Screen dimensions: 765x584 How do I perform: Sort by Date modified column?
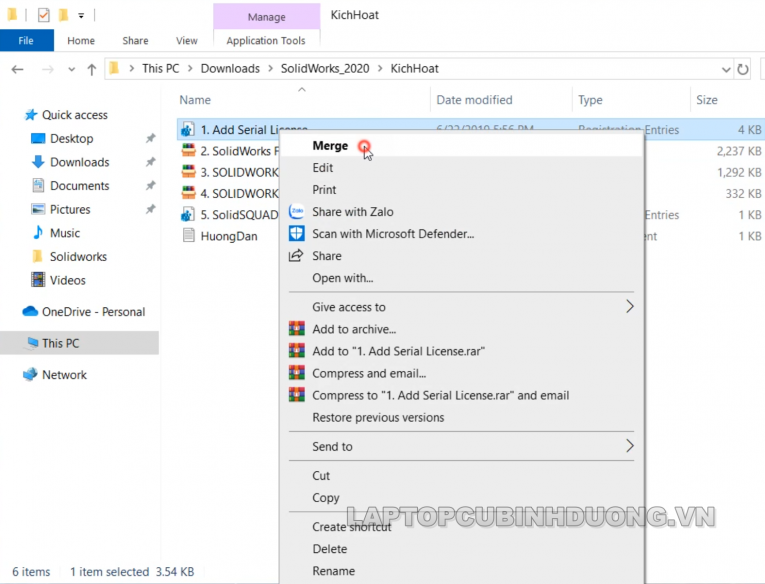pyautogui.click(x=474, y=100)
